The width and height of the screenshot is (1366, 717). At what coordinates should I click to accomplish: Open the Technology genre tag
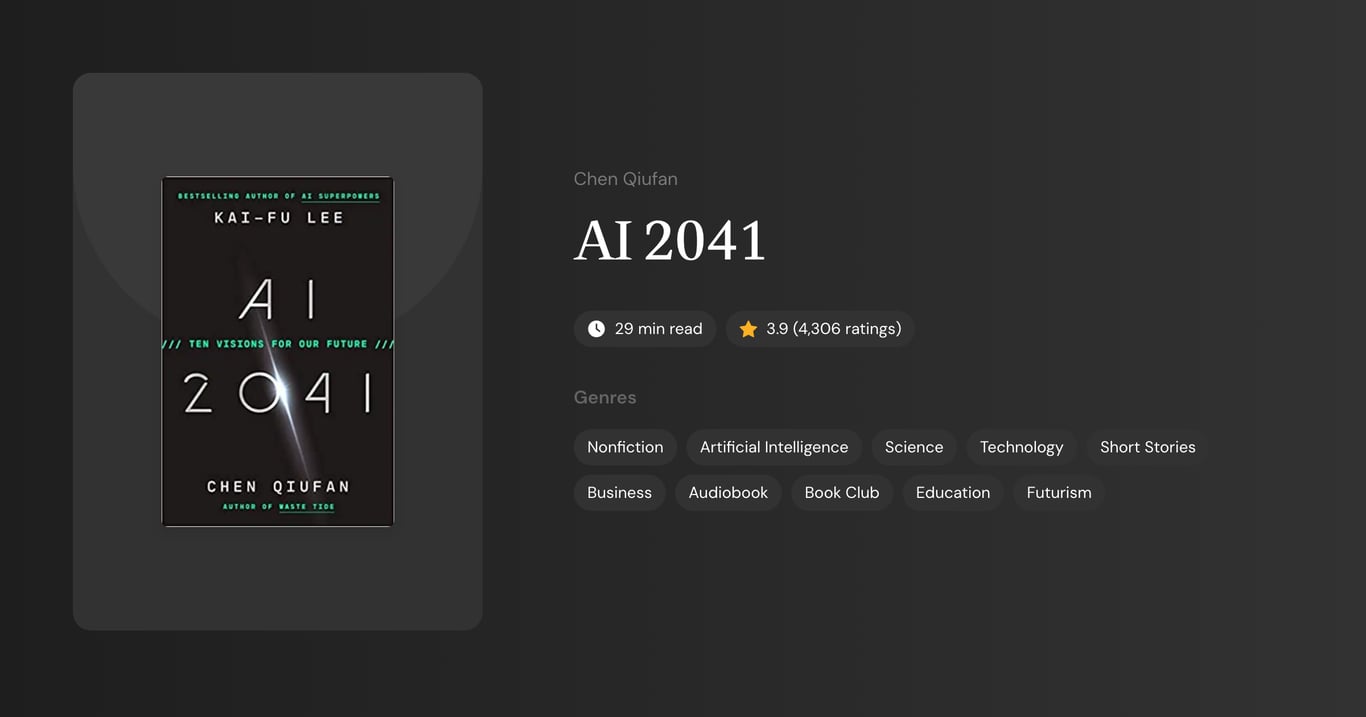tap(1021, 447)
